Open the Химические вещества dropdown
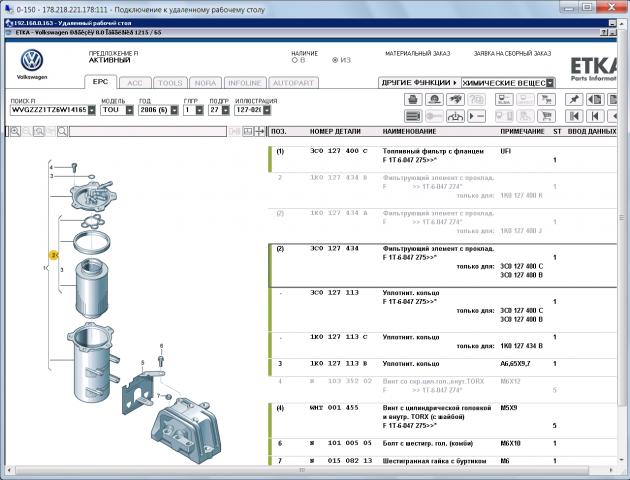 550,83
